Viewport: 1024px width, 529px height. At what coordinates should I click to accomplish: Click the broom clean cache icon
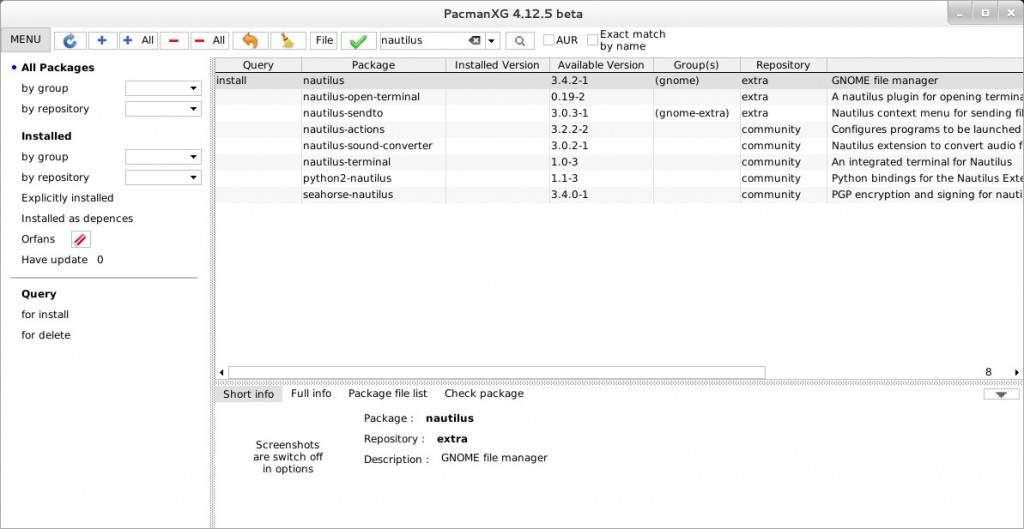287,40
